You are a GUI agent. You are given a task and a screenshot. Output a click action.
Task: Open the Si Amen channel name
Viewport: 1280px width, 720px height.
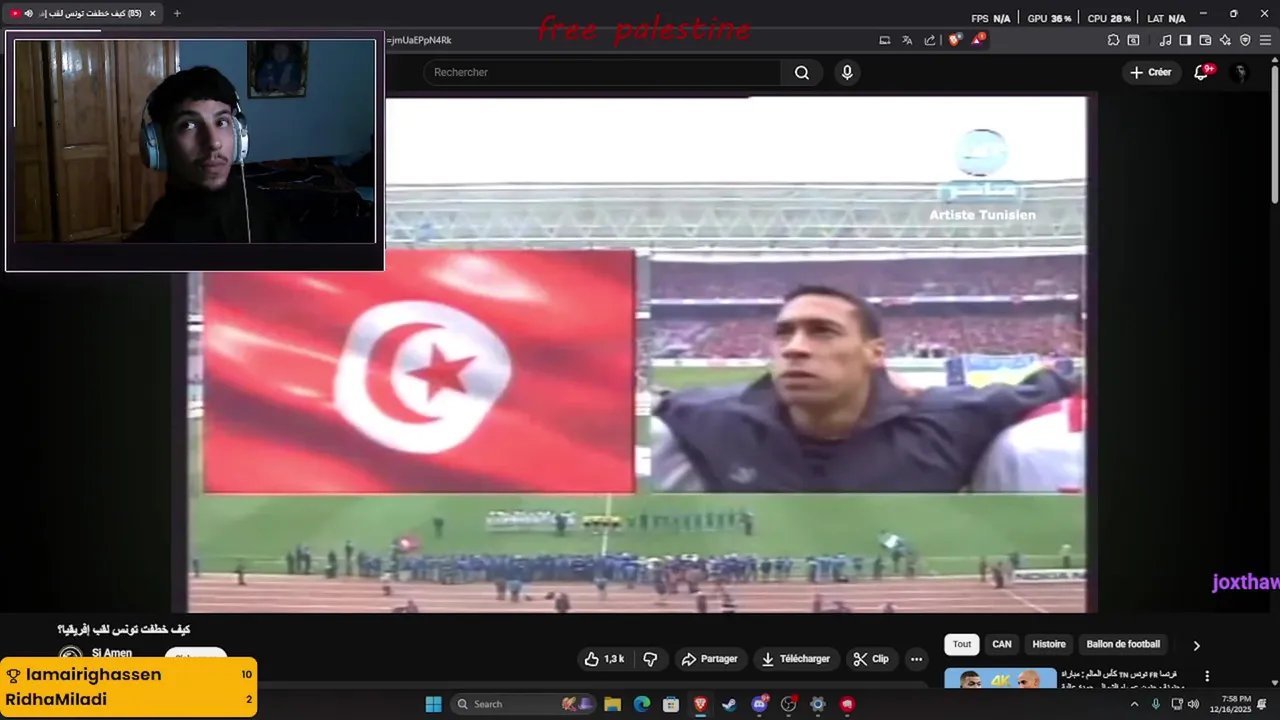(x=112, y=653)
